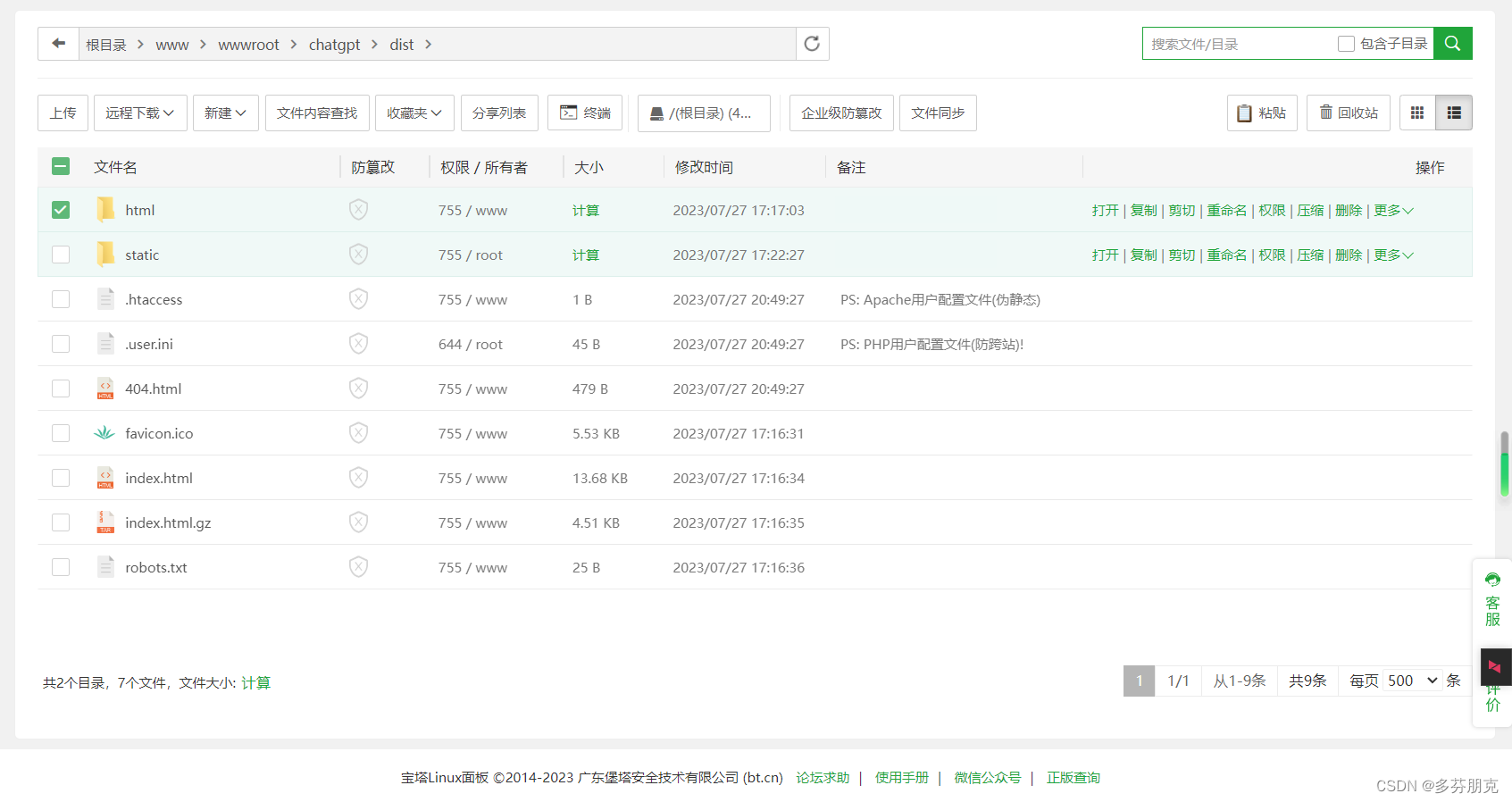
Task: Open the terminal from toolbar
Action: pos(585,113)
